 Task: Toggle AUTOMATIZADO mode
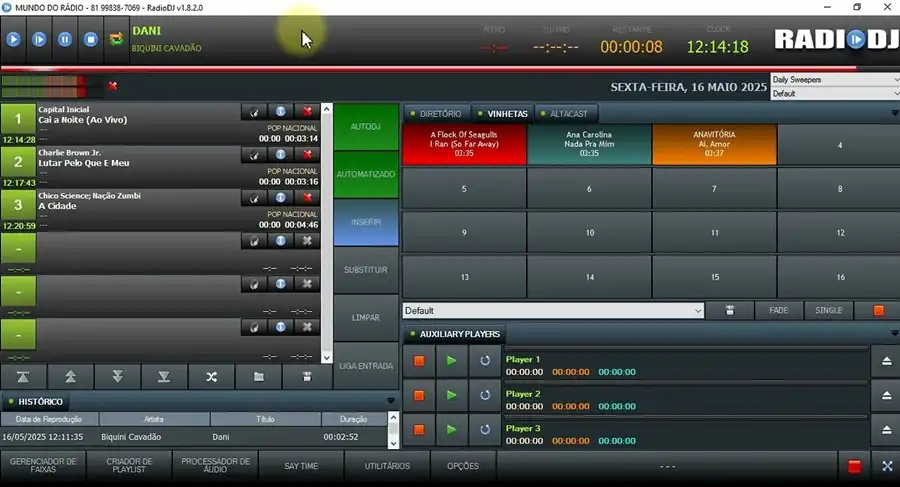click(x=366, y=175)
